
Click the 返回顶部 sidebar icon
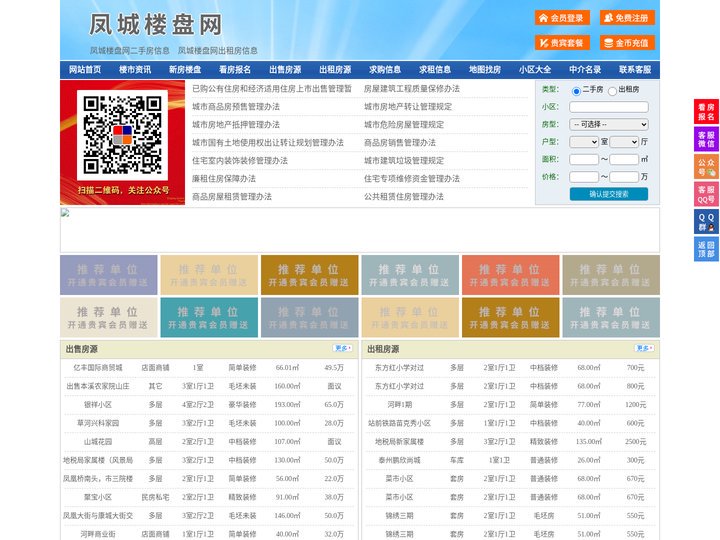(x=706, y=249)
